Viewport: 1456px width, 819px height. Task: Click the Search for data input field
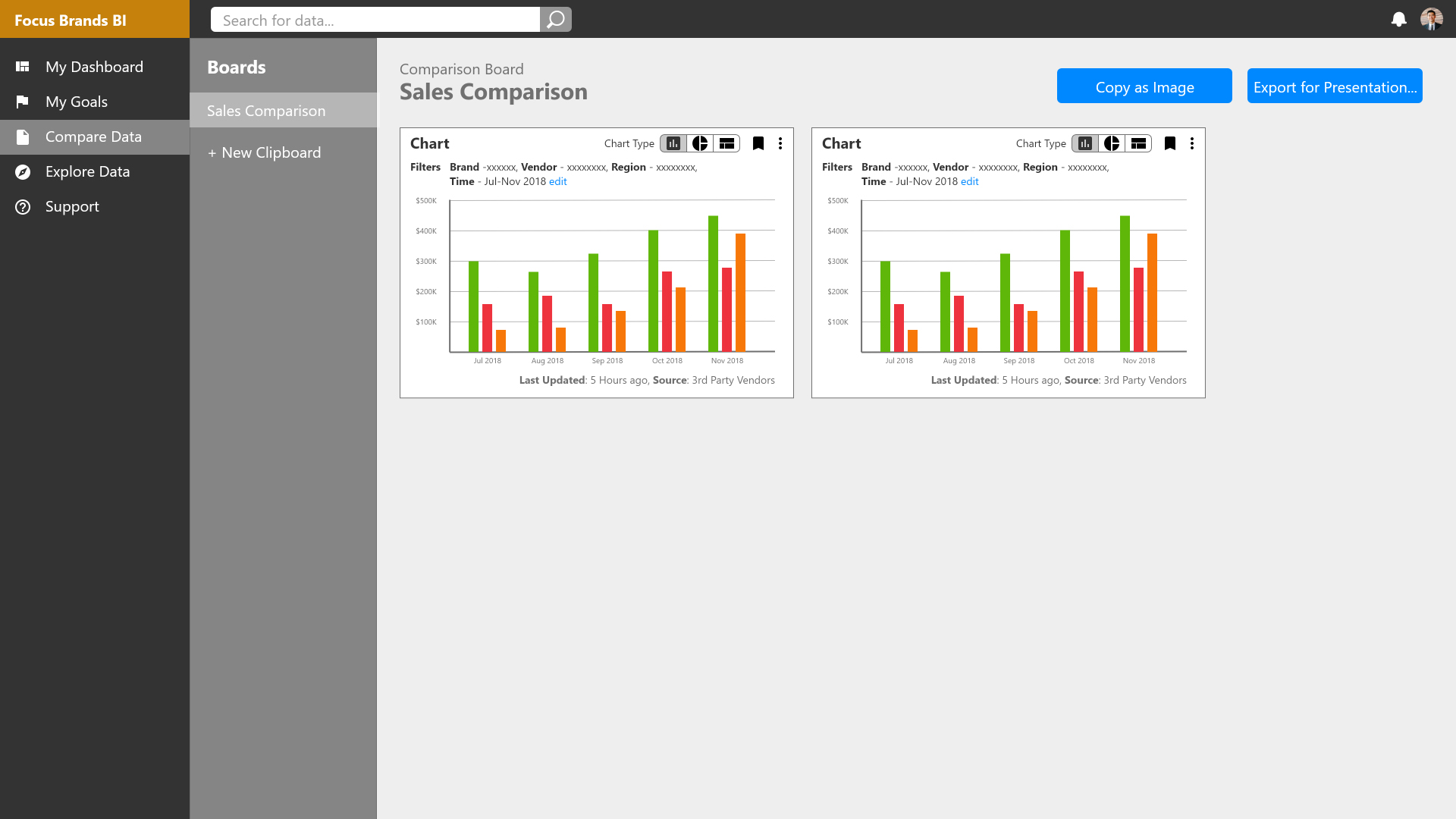(x=376, y=19)
